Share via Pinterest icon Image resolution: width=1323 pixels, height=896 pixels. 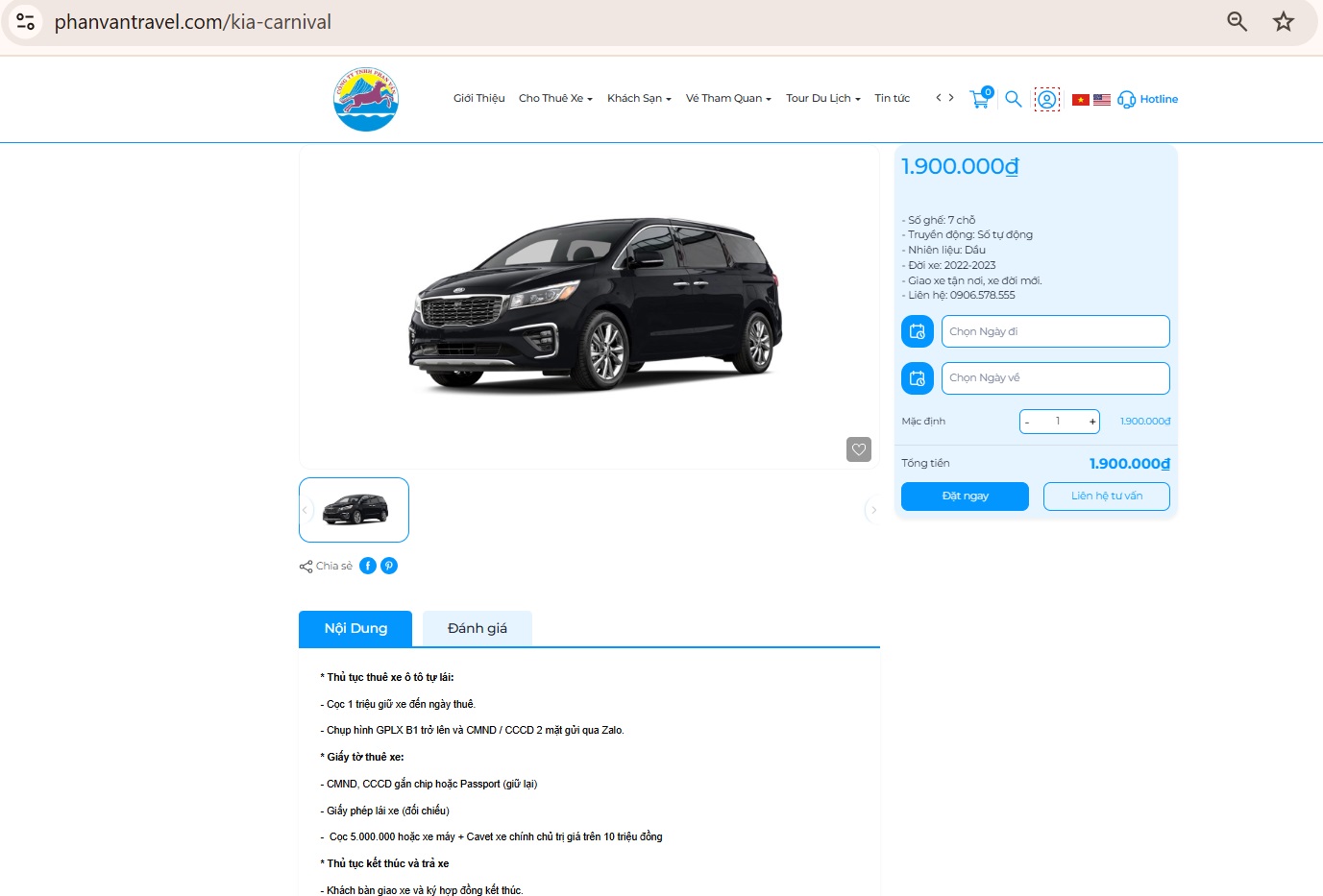tap(389, 566)
